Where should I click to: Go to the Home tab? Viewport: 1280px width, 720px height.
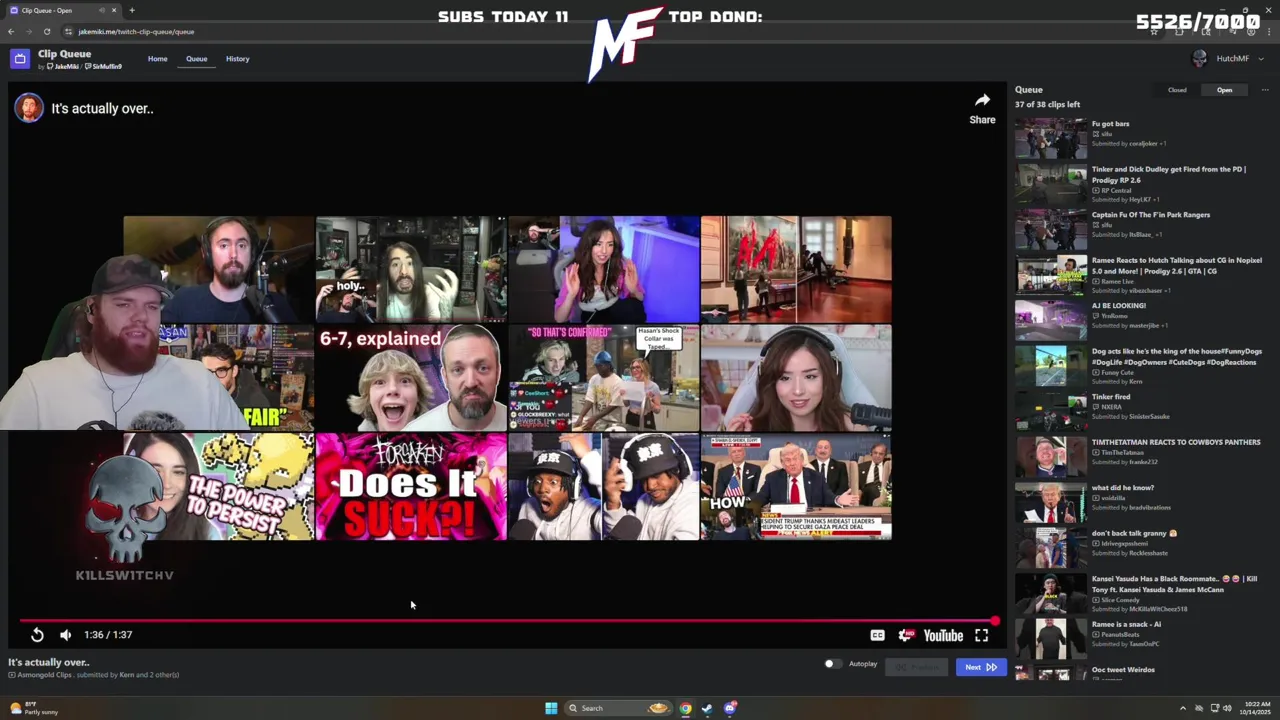(158, 59)
